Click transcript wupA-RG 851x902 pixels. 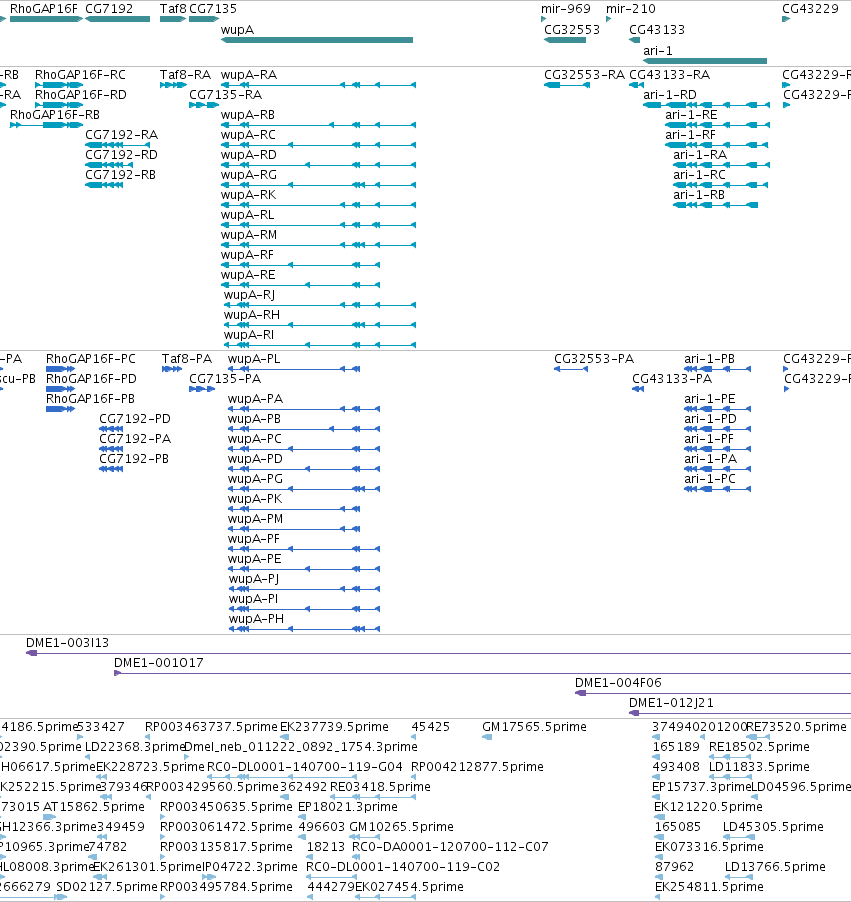(249, 175)
